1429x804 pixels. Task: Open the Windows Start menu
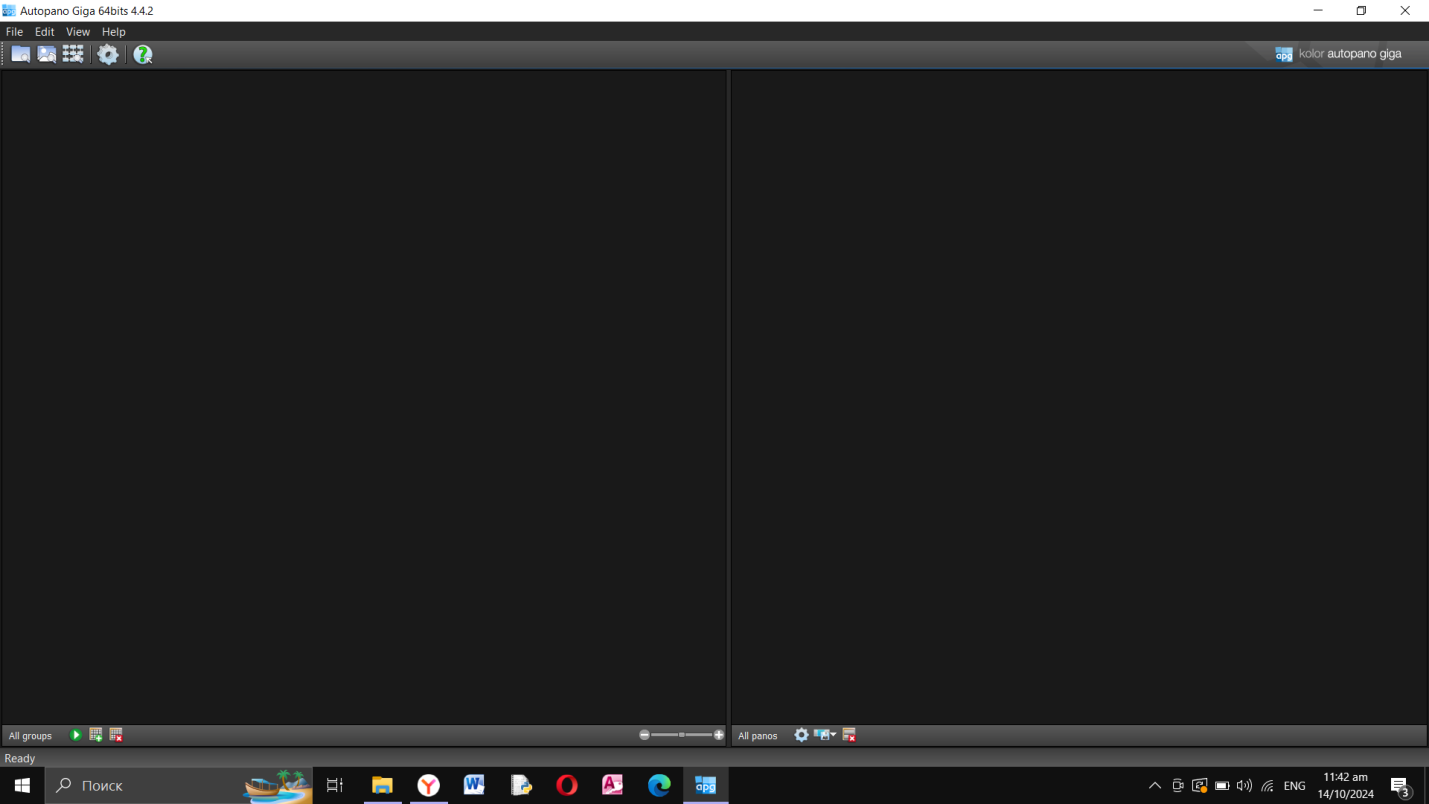click(x=22, y=786)
